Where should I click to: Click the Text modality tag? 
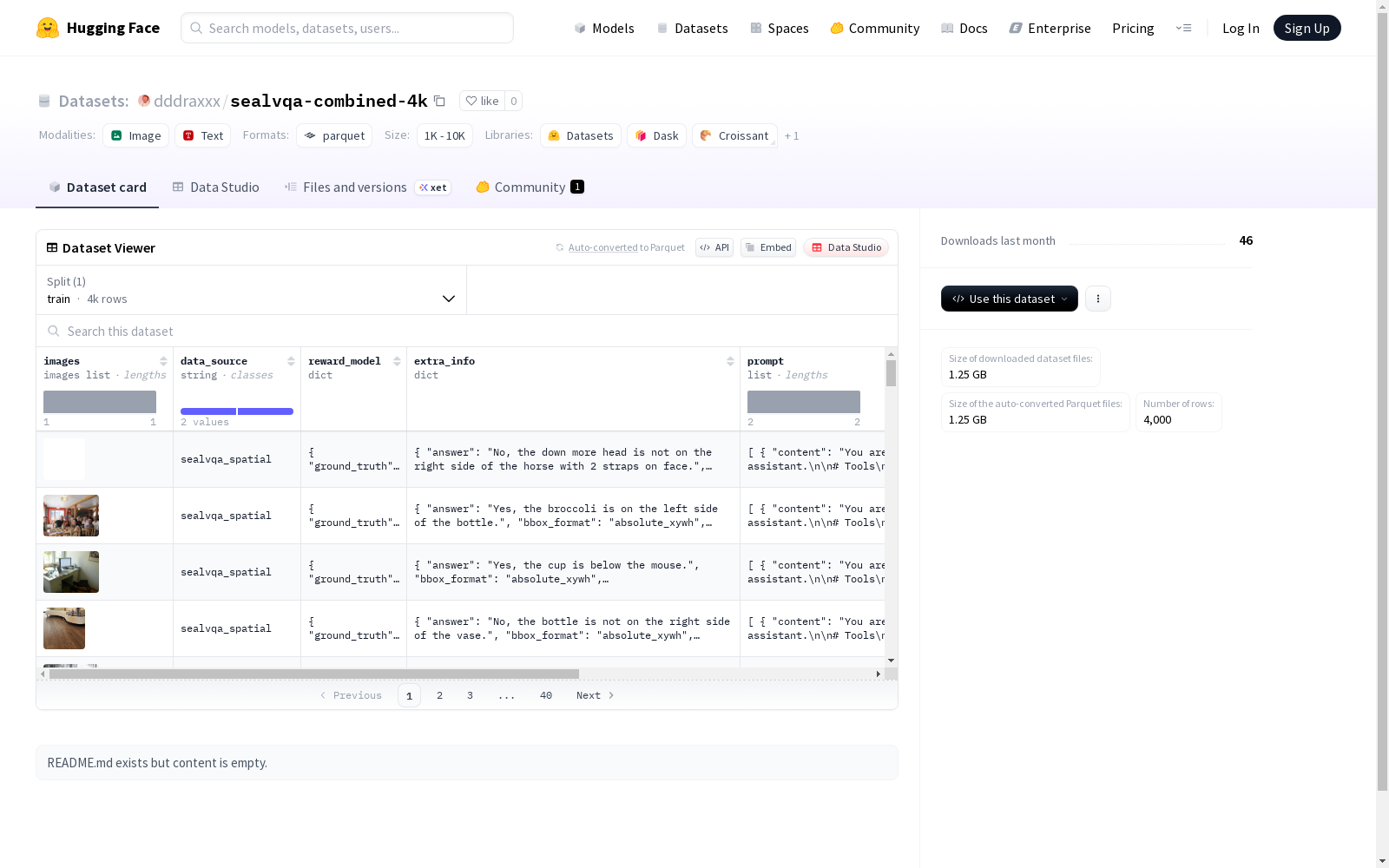(x=203, y=135)
